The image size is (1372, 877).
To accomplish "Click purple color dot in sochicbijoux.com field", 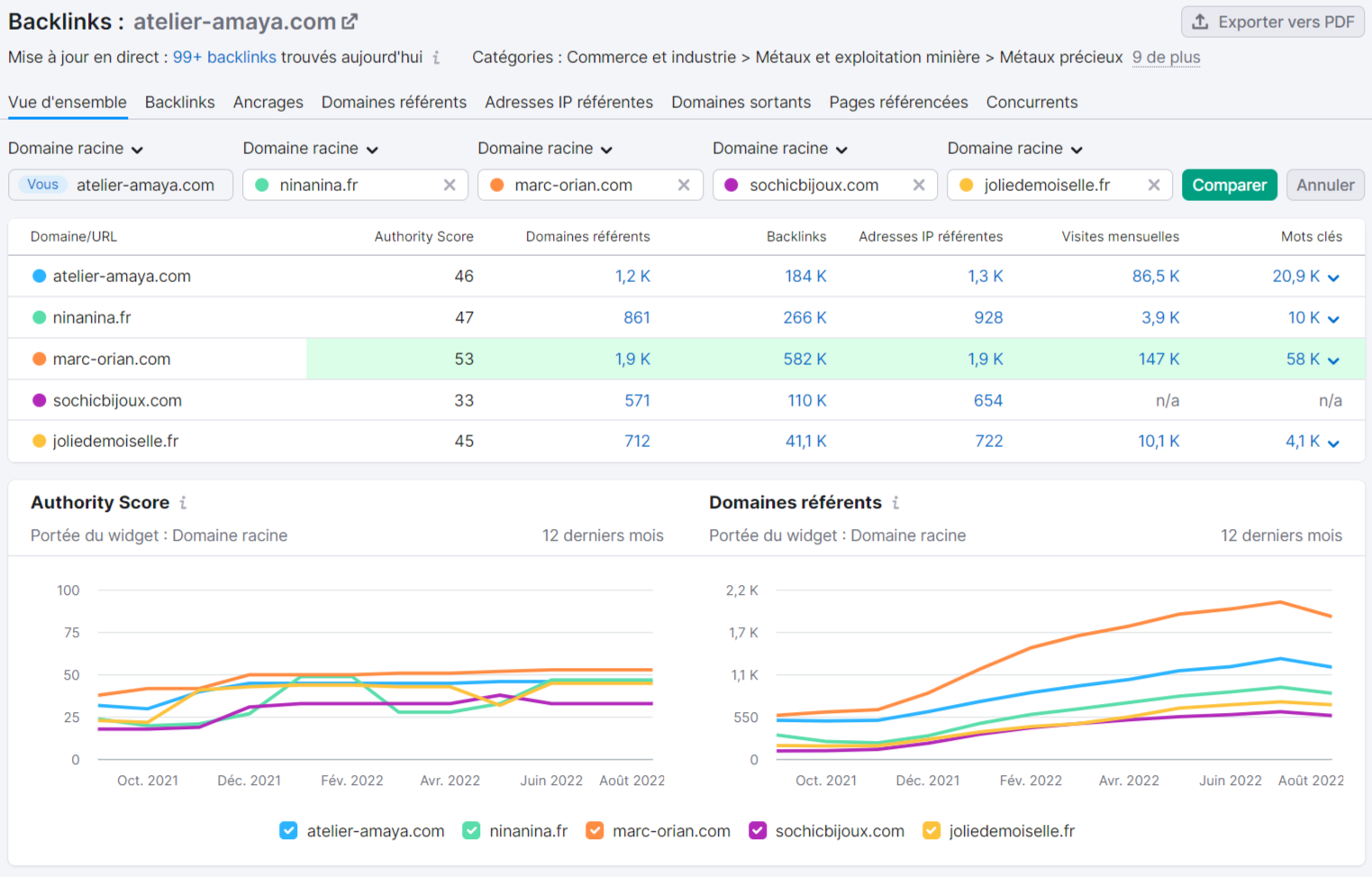I will click(x=731, y=185).
